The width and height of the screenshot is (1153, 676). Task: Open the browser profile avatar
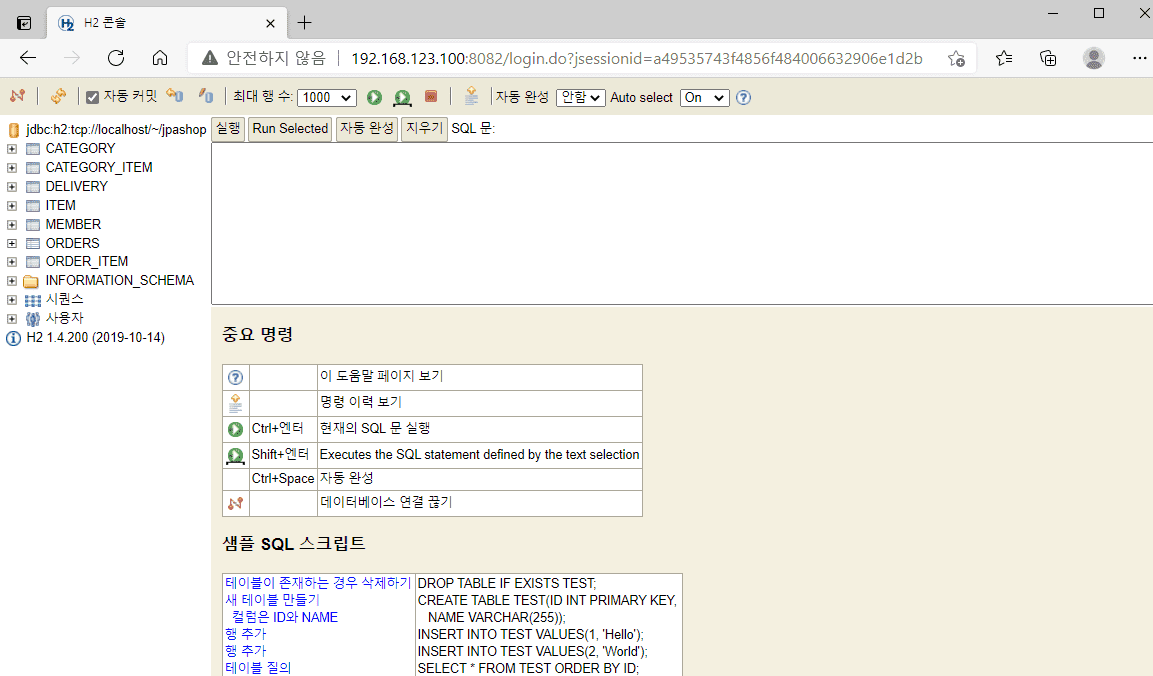click(x=1094, y=58)
